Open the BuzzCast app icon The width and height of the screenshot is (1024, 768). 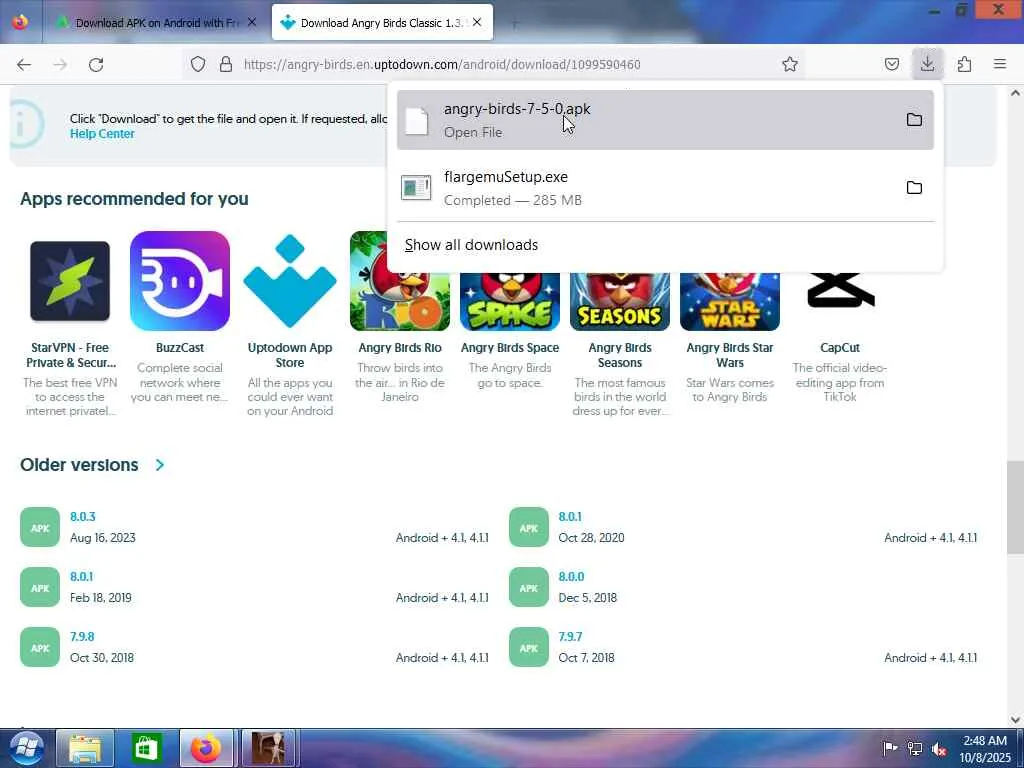coord(180,281)
